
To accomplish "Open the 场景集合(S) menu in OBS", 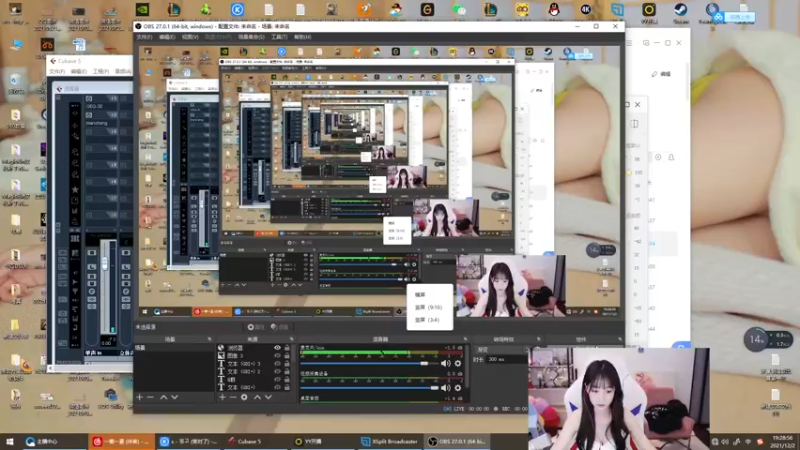I will 251,37.
